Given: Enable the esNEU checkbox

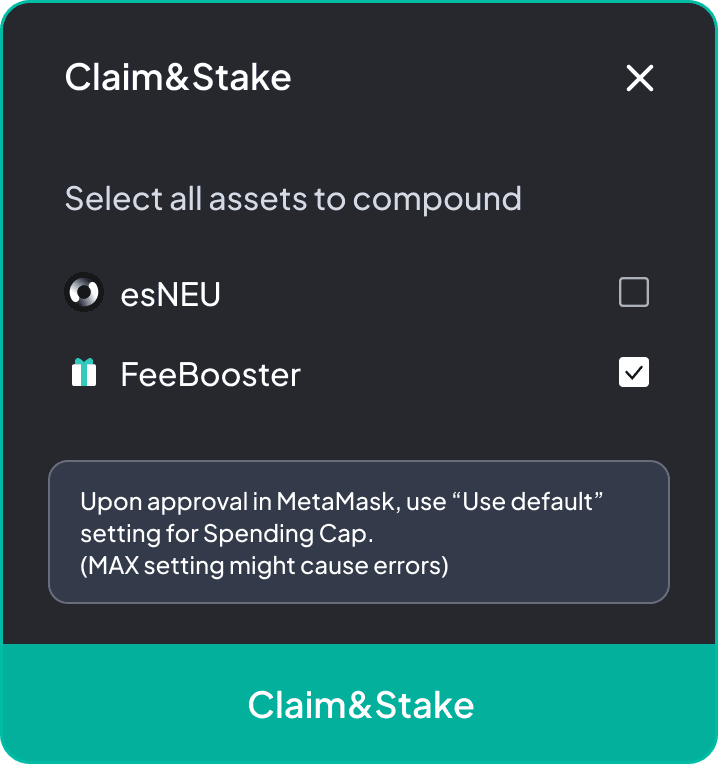Looking at the screenshot, I should coord(634,292).
